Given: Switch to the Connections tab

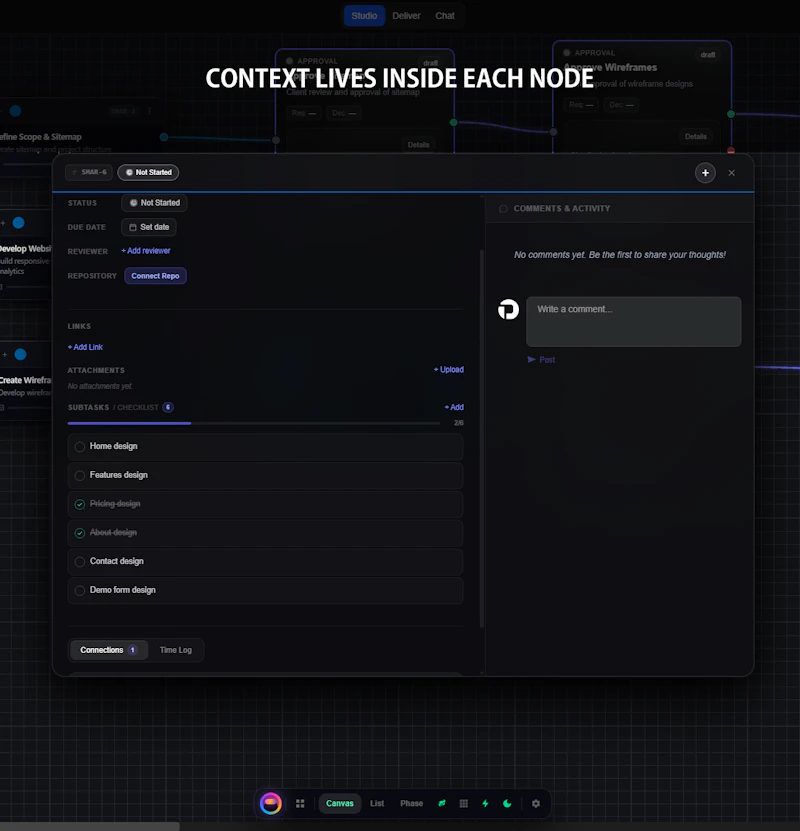Looking at the screenshot, I should [109, 650].
